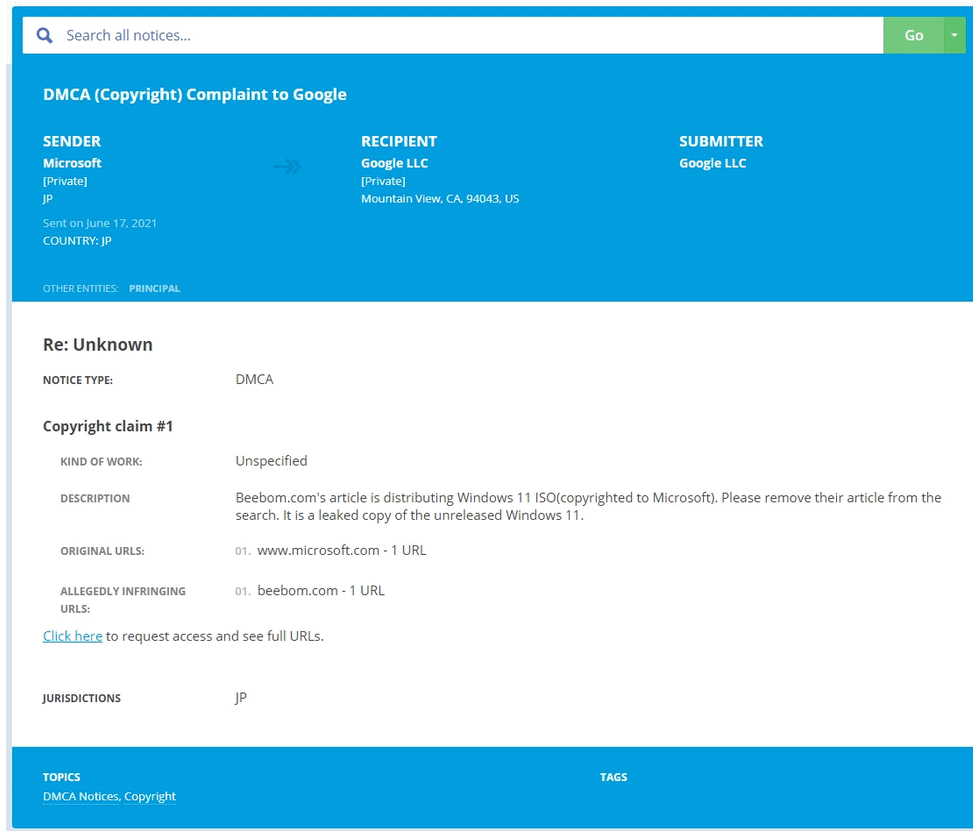Click the 'COUNTRY: JP' text
This screenshot has width=973, height=832.
pyautogui.click(x=77, y=241)
